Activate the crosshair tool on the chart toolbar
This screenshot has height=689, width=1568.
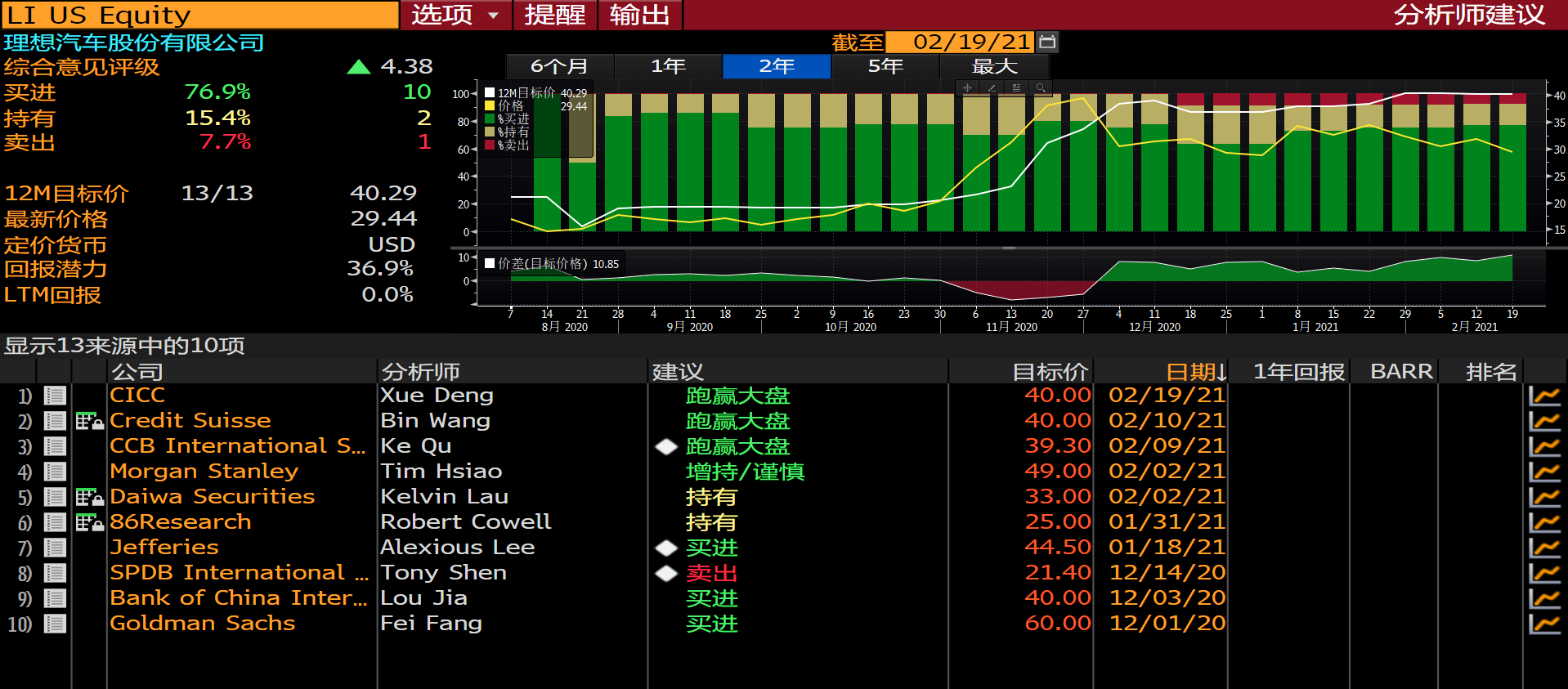tap(967, 87)
